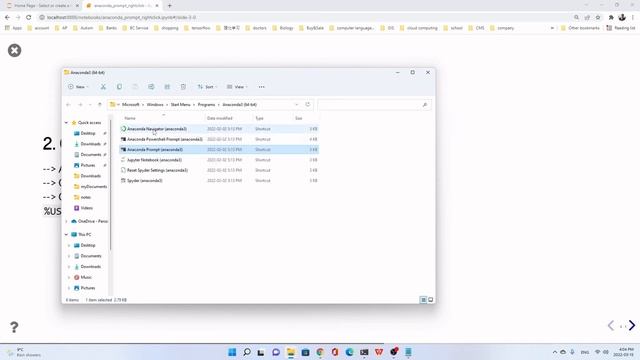The height and width of the screenshot is (360, 640).
Task: Expand the OneDrive - Personal tree node
Action: (67, 221)
